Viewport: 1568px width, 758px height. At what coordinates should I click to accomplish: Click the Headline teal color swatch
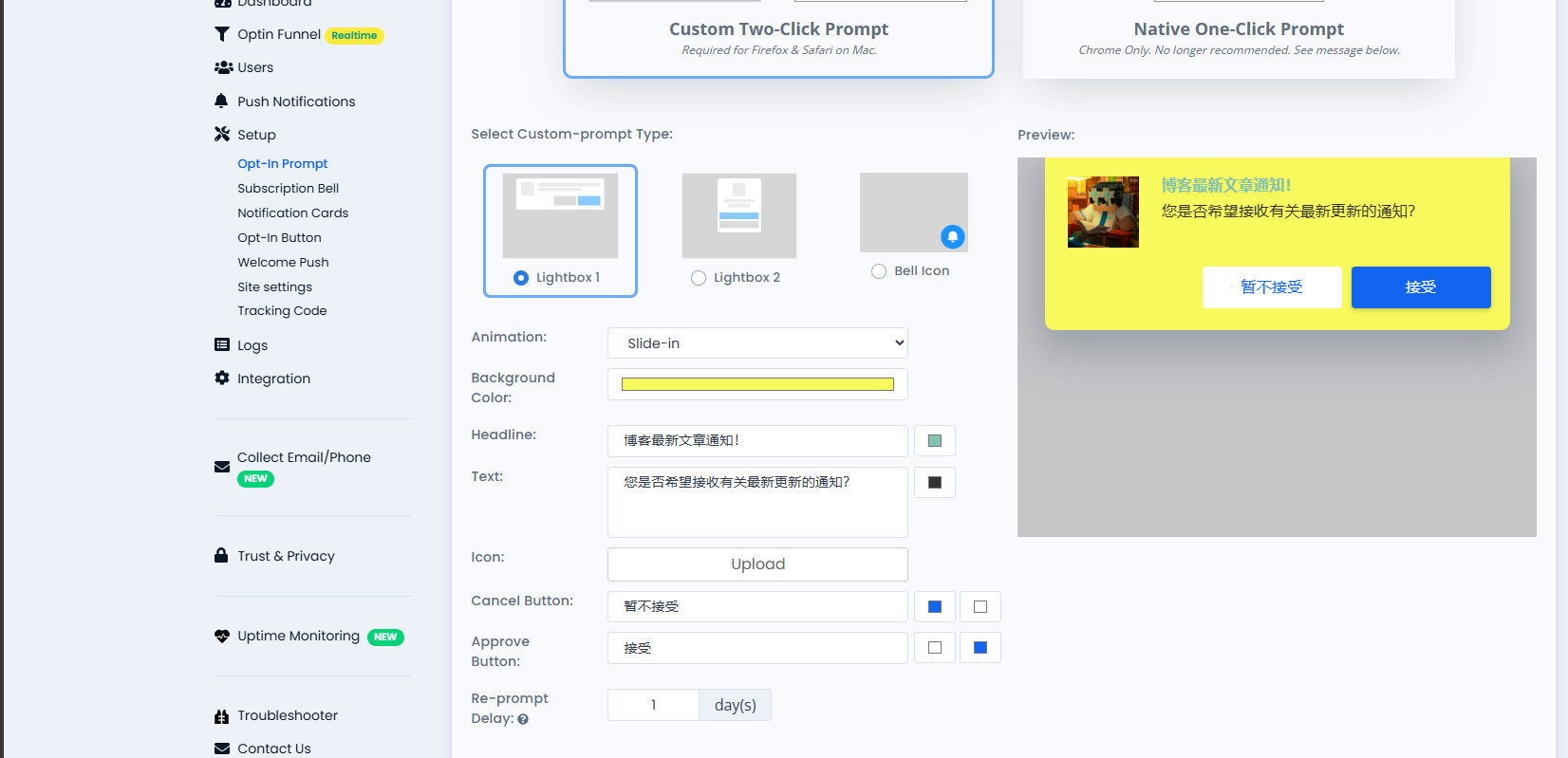coord(935,441)
